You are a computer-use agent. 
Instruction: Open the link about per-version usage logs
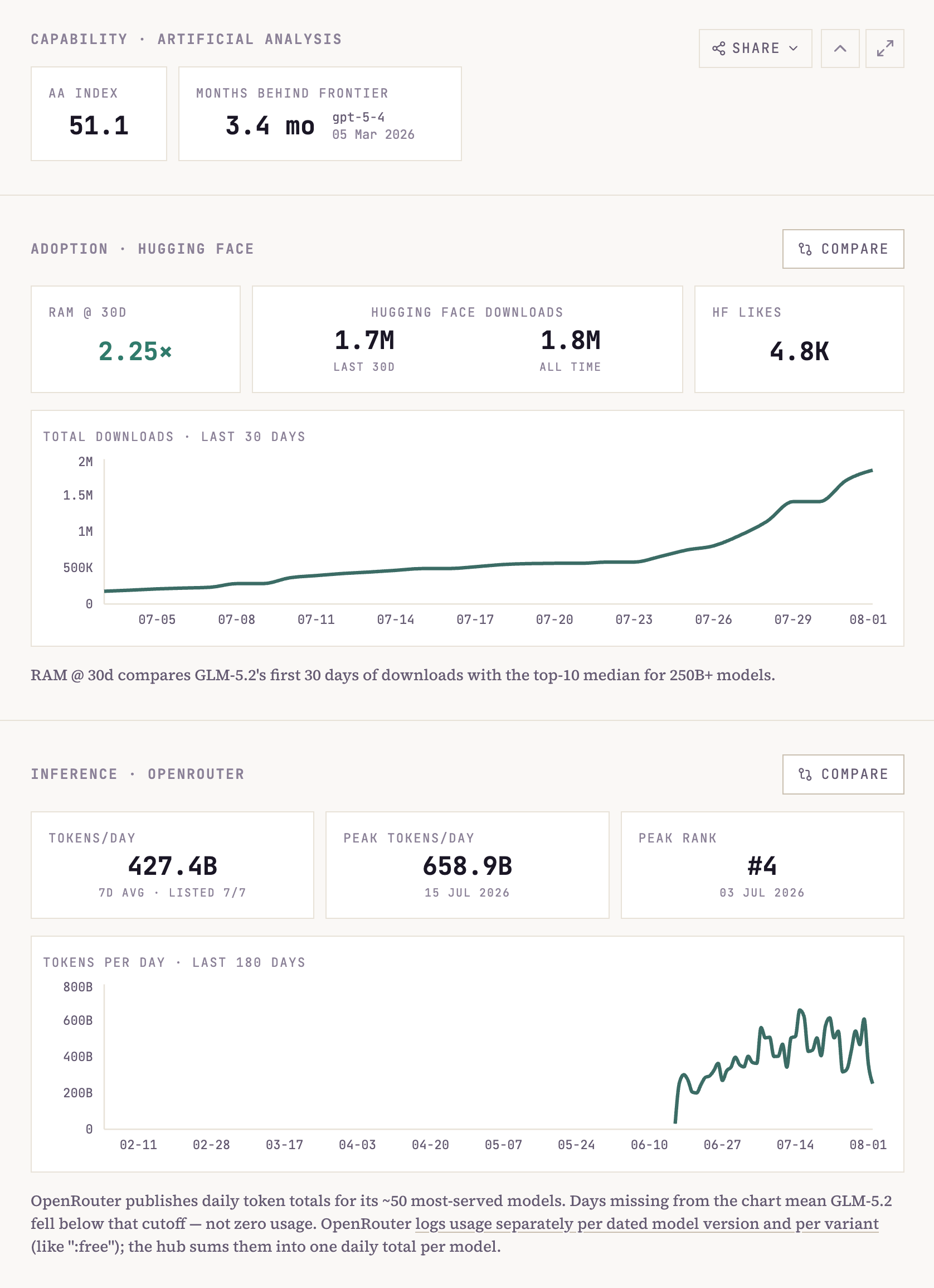[647, 1223]
